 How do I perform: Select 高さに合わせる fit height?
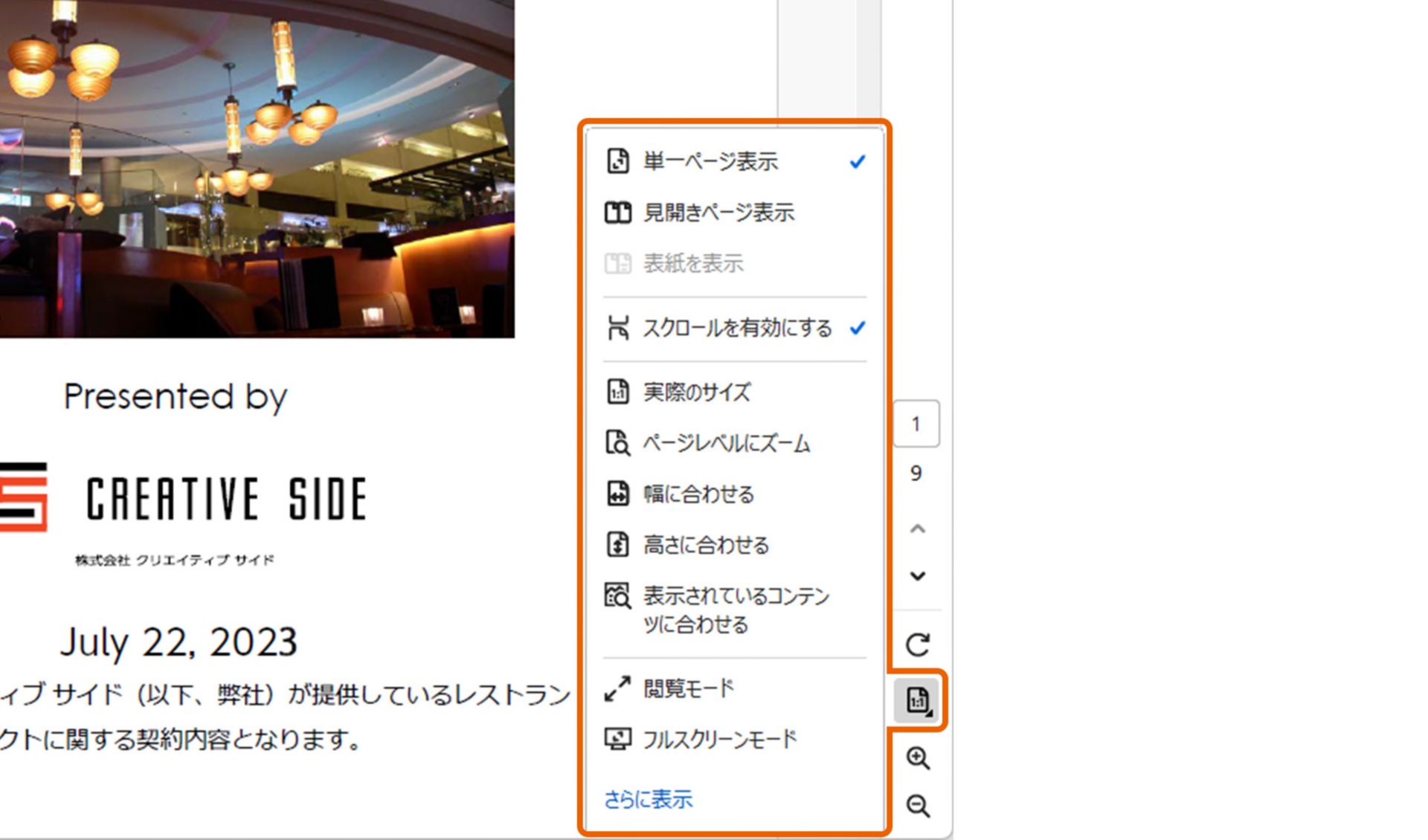pyautogui.click(x=705, y=545)
